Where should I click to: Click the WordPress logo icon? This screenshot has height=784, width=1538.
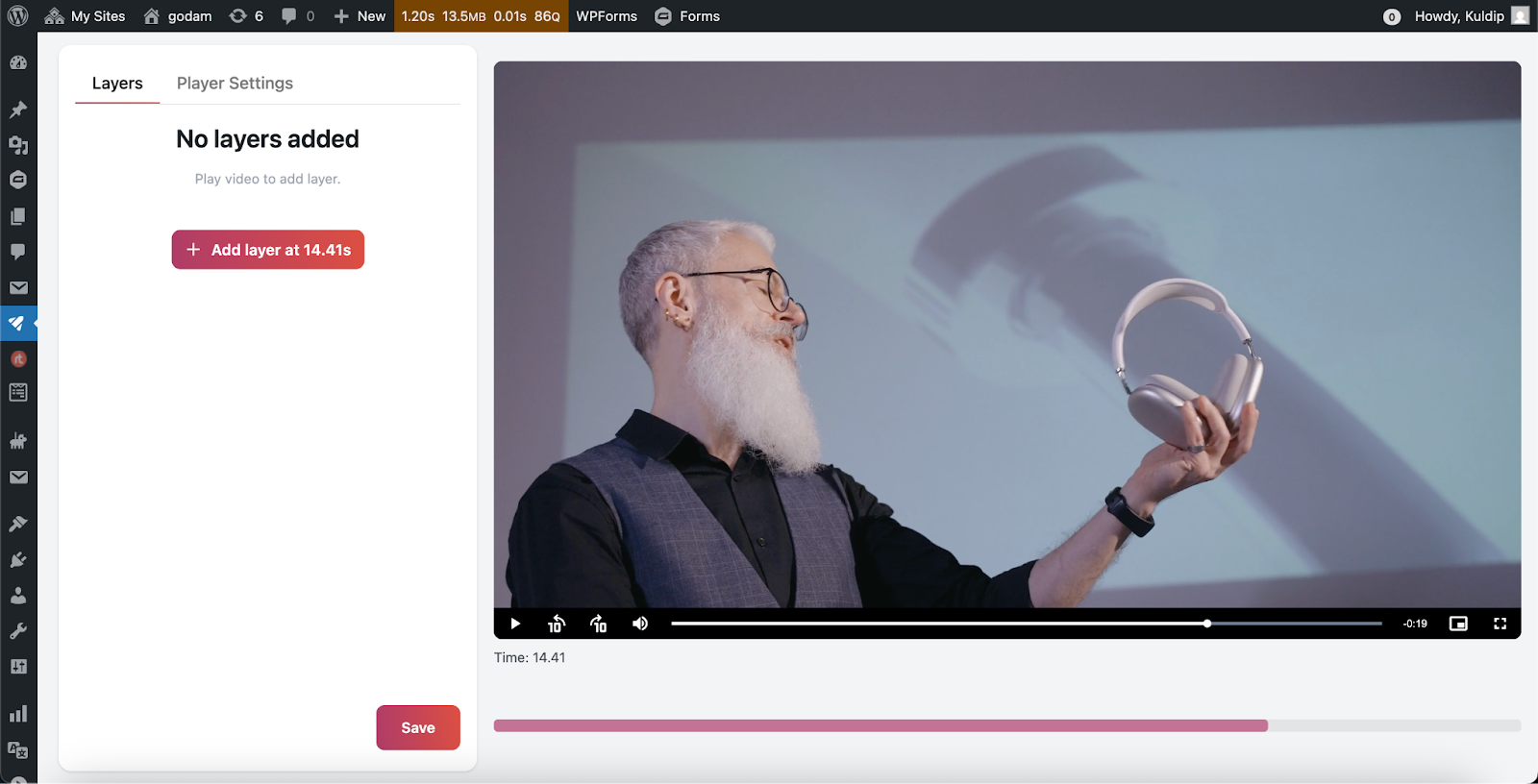tap(18, 16)
